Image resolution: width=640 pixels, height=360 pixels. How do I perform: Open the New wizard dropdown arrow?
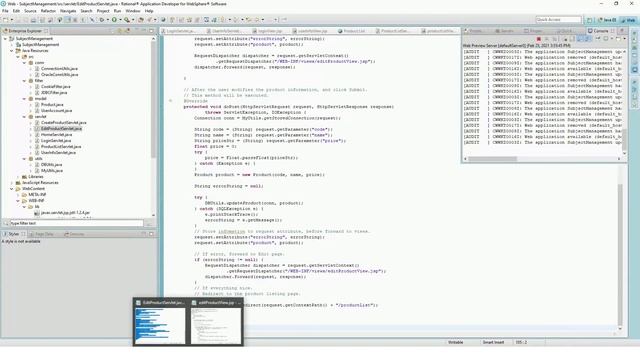pos(11,20)
